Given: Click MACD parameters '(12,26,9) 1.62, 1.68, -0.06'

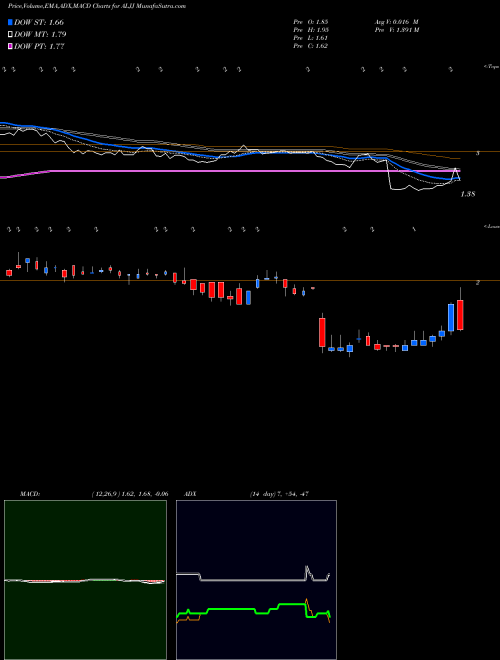Looking at the screenshot, I should [130, 494].
